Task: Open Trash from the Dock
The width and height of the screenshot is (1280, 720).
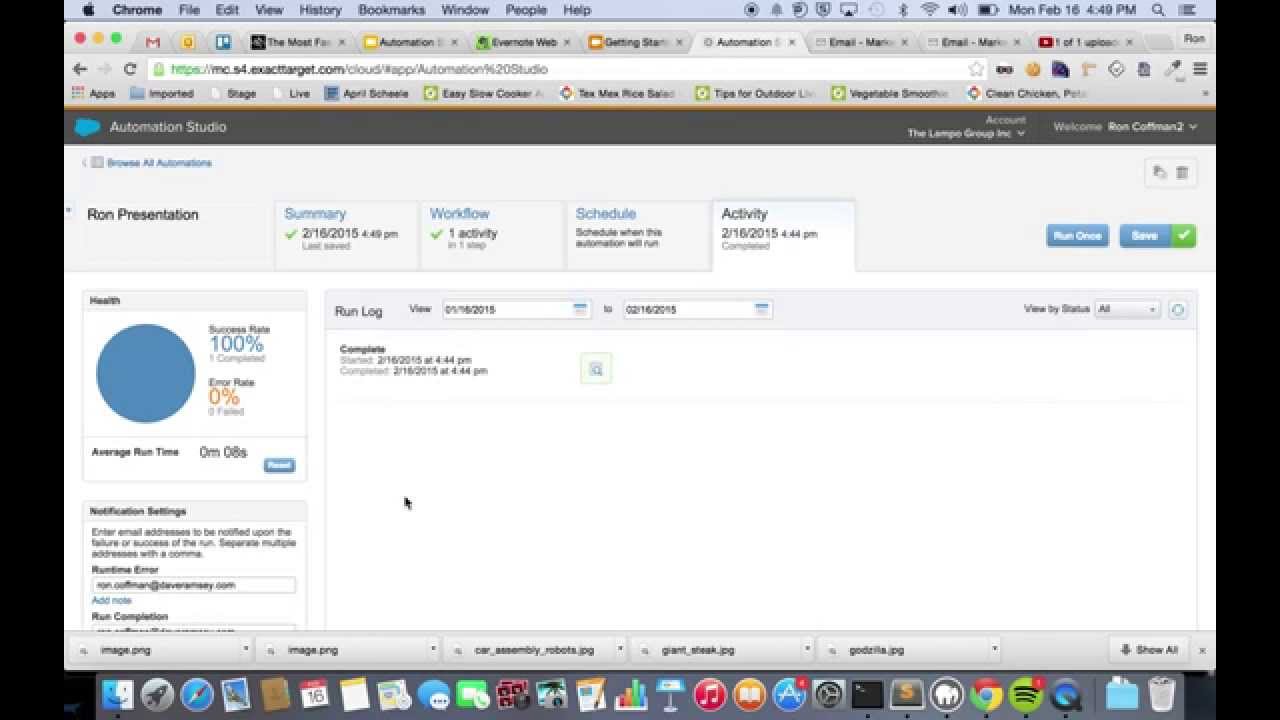Action: point(1162,694)
